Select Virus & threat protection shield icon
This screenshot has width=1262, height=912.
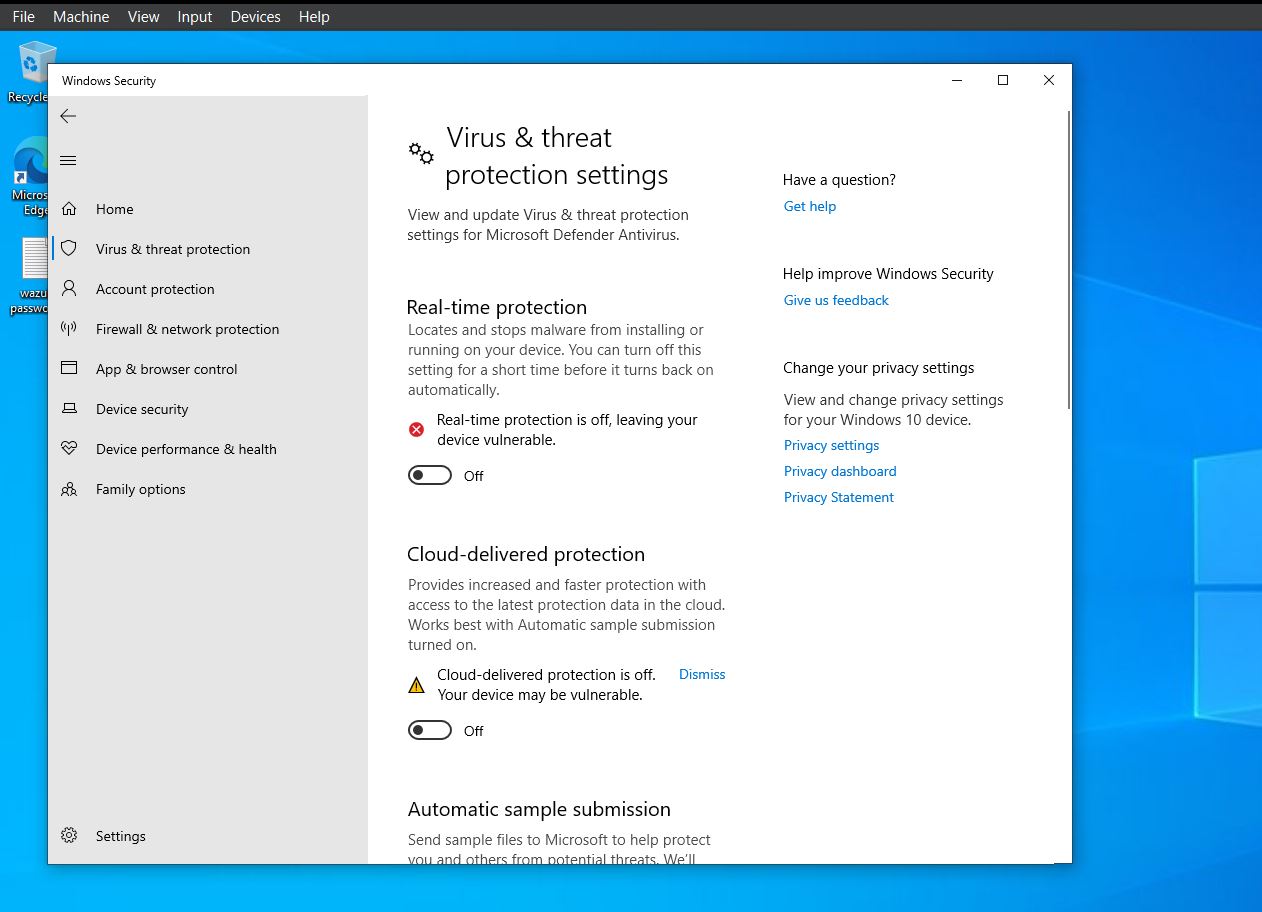68,248
